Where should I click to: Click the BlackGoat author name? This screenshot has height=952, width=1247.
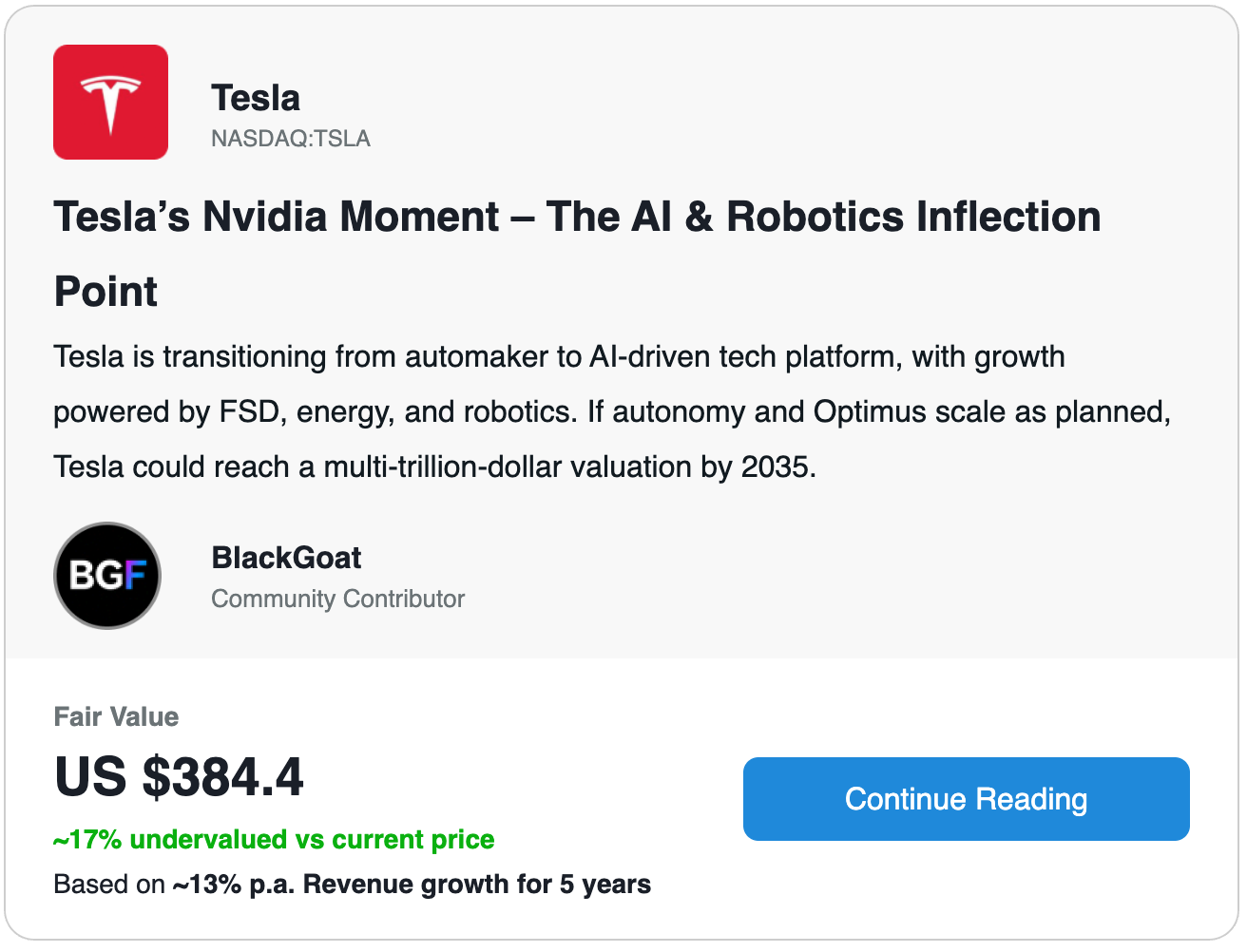click(x=286, y=558)
